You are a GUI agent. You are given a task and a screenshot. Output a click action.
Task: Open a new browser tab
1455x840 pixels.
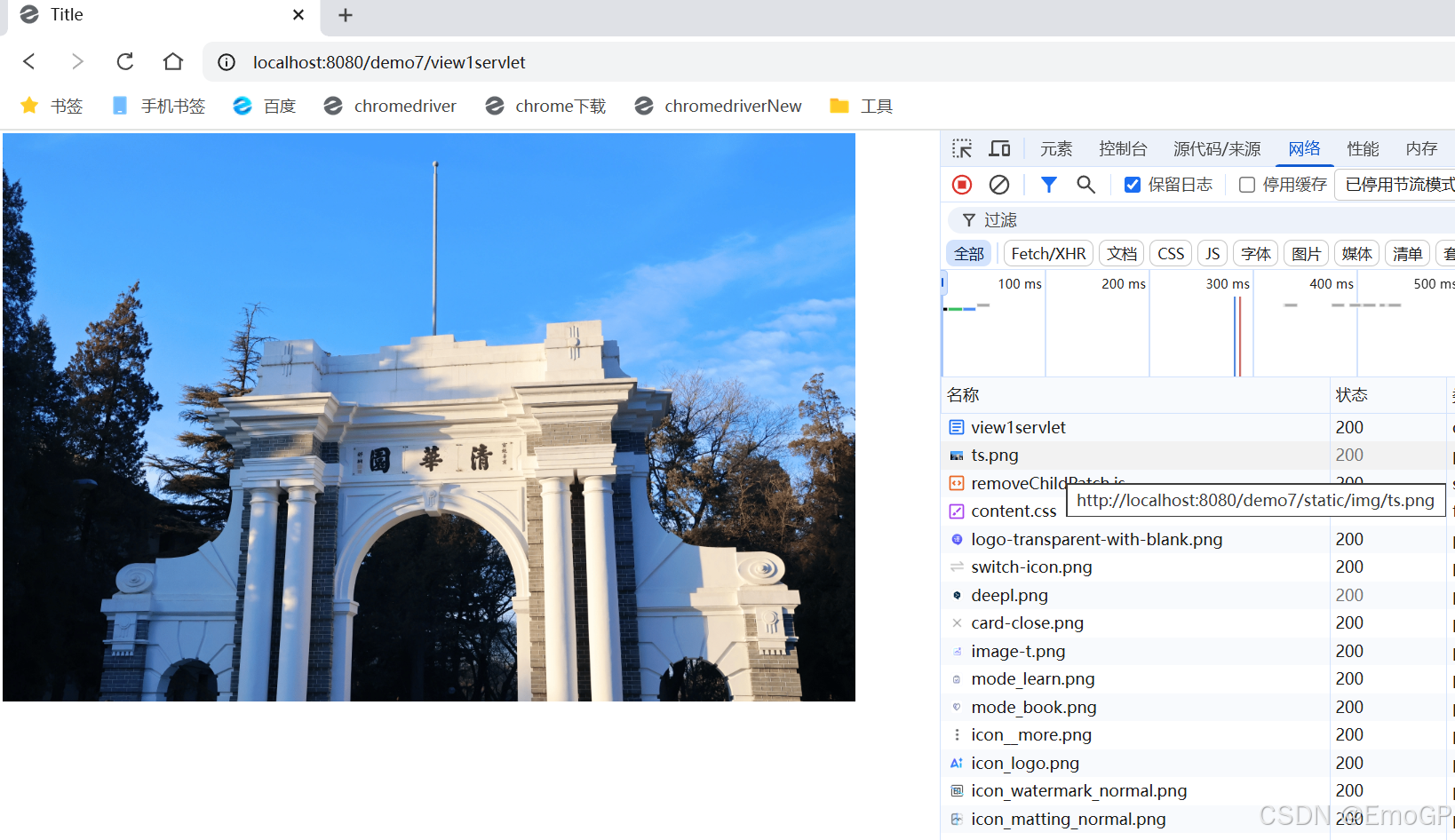click(346, 15)
